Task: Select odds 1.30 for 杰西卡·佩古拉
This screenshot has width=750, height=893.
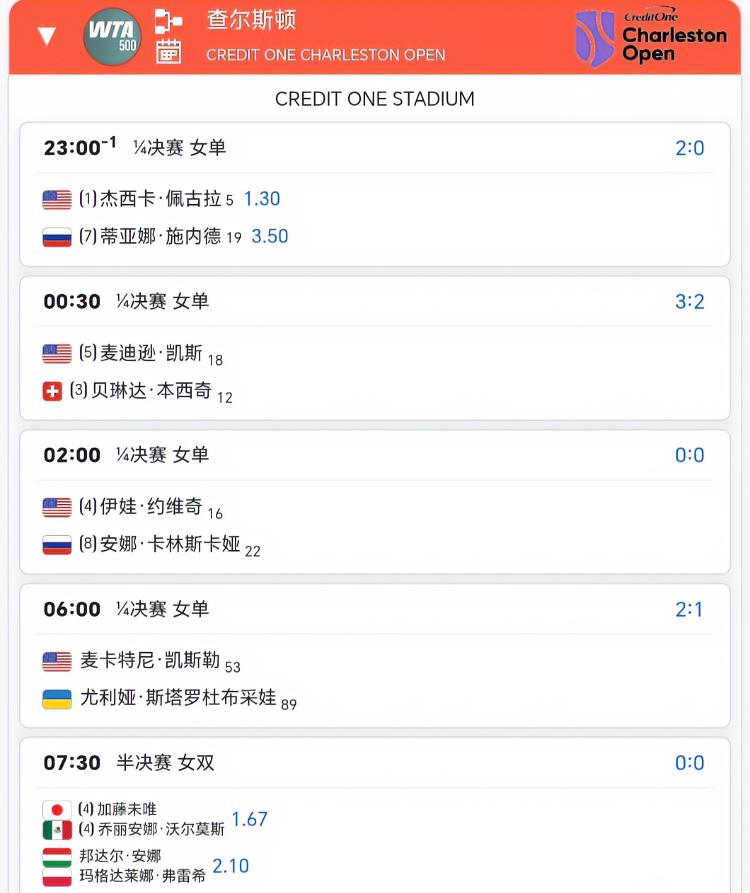Action: (x=262, y=199)
